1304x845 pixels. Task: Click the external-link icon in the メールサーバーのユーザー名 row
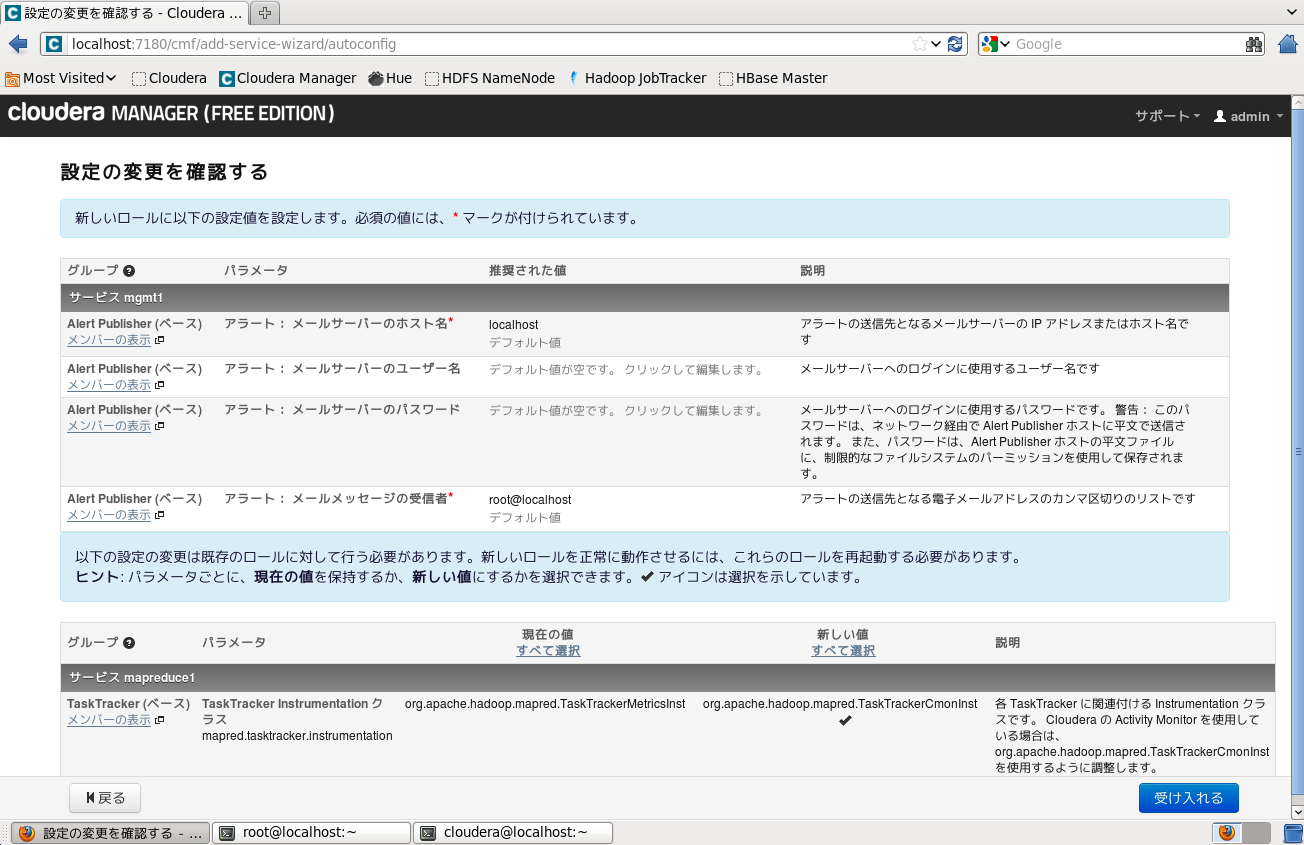coord(159,385)
